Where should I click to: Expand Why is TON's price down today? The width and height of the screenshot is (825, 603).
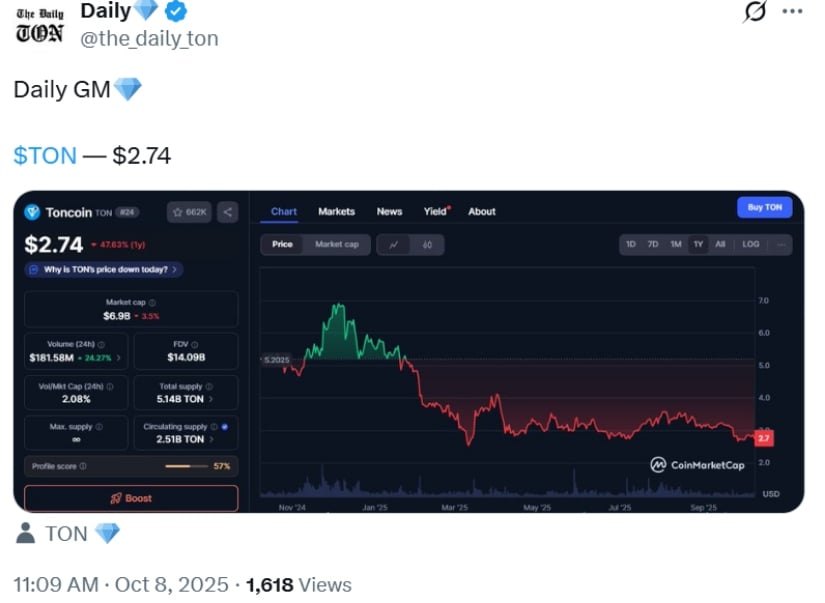pyautogui.click(x=104, y=269)
